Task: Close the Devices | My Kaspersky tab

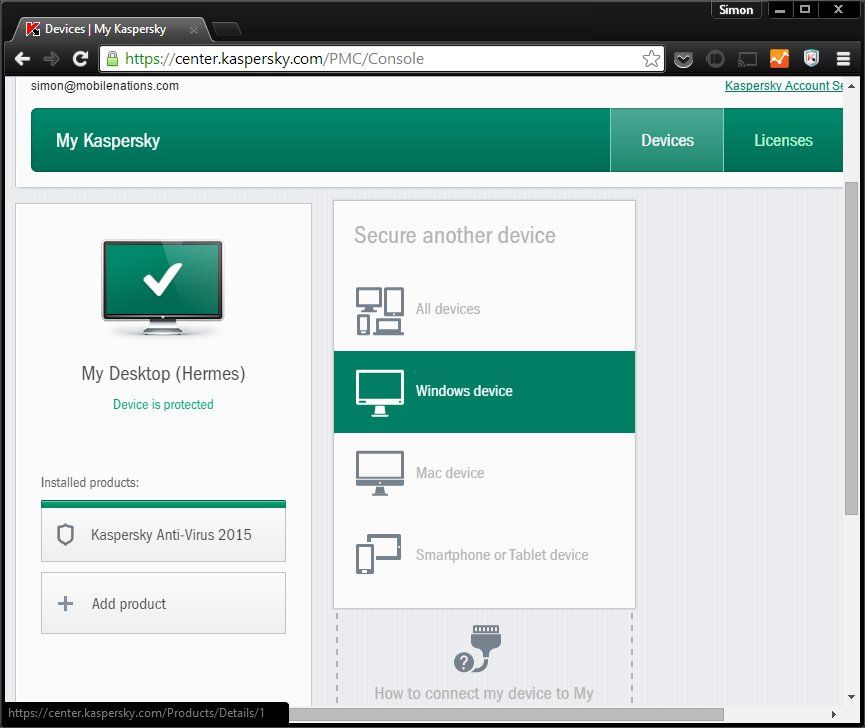Action: coord(194,30)
